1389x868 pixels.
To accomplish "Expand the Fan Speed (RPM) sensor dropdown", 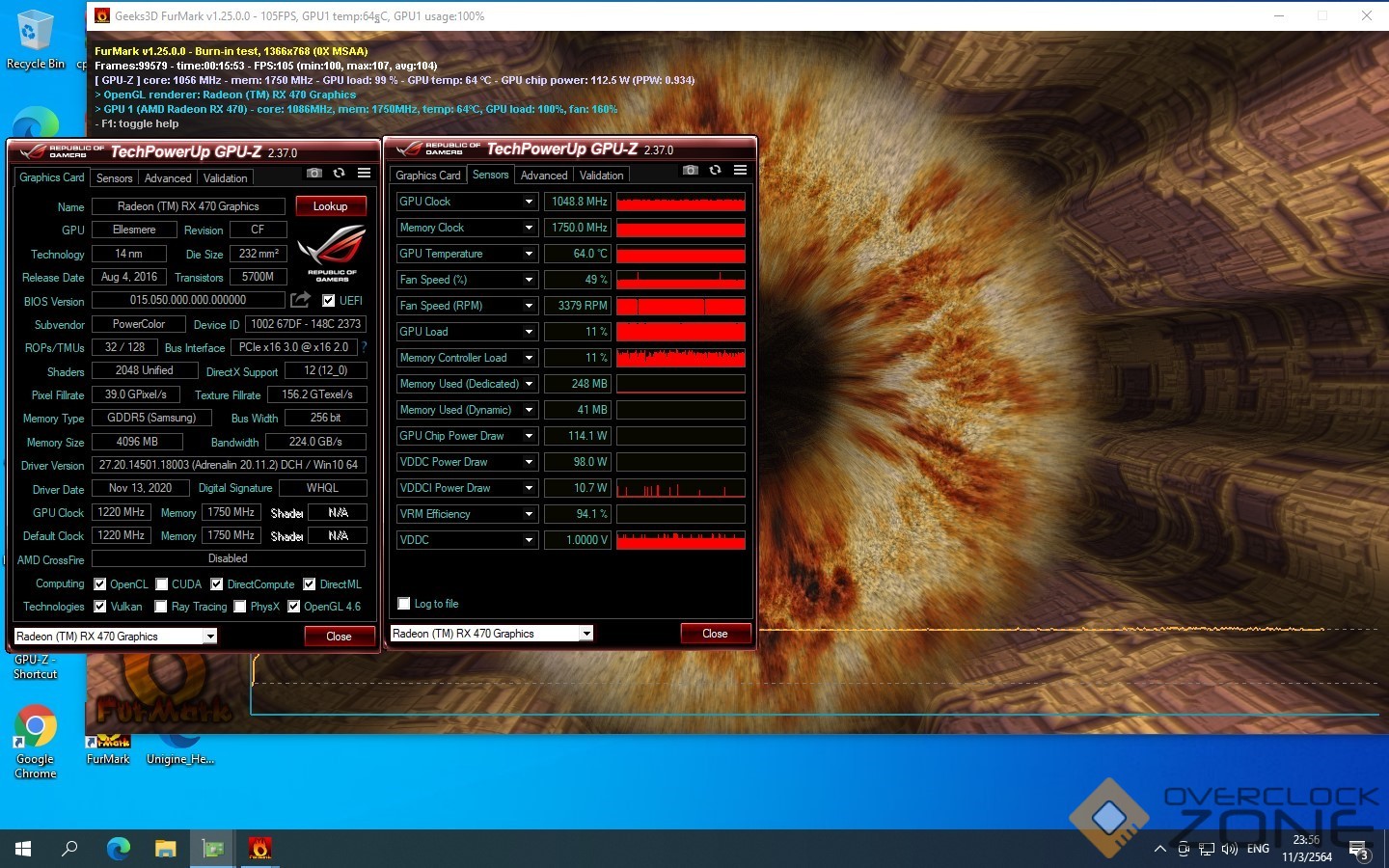I will click(x=529, y=306).
